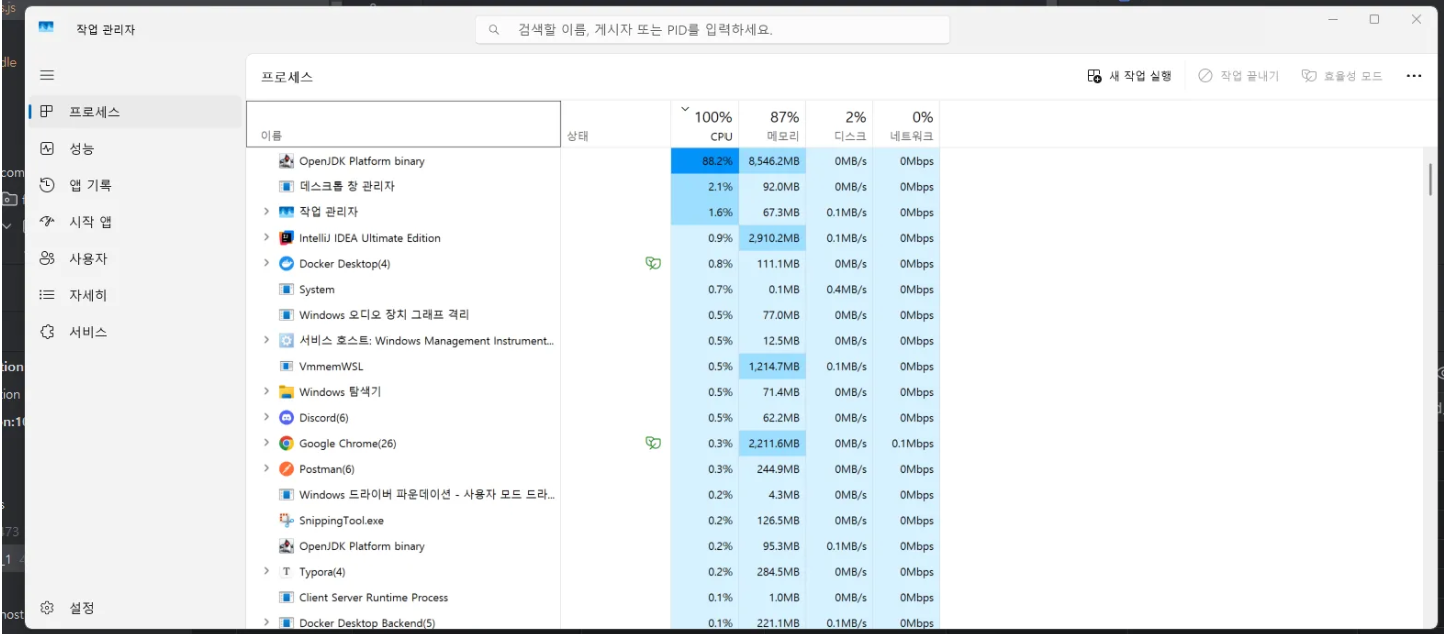Expand the Discord(6) process group
The image size is (1444, 634).
tap(266, 418)
